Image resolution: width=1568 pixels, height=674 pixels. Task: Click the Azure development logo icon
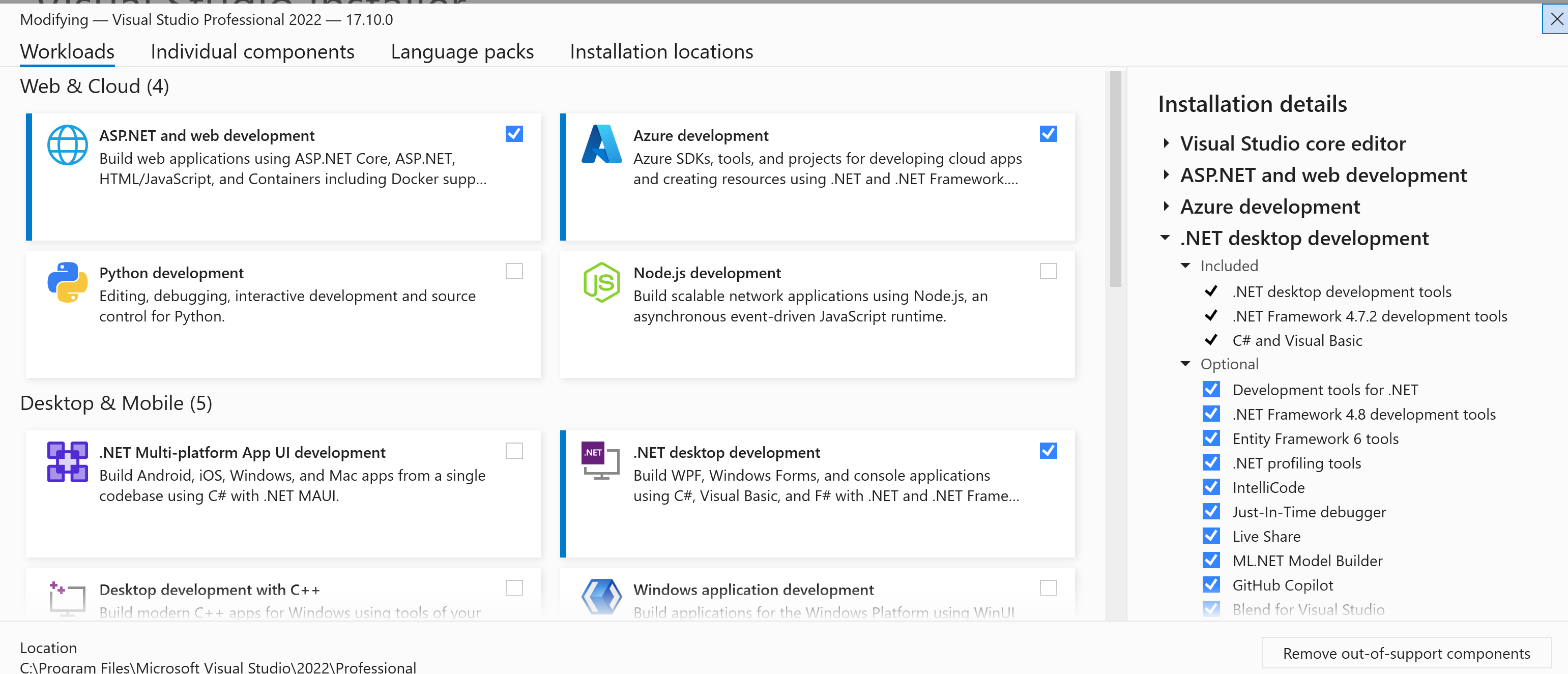pos(601,144)
